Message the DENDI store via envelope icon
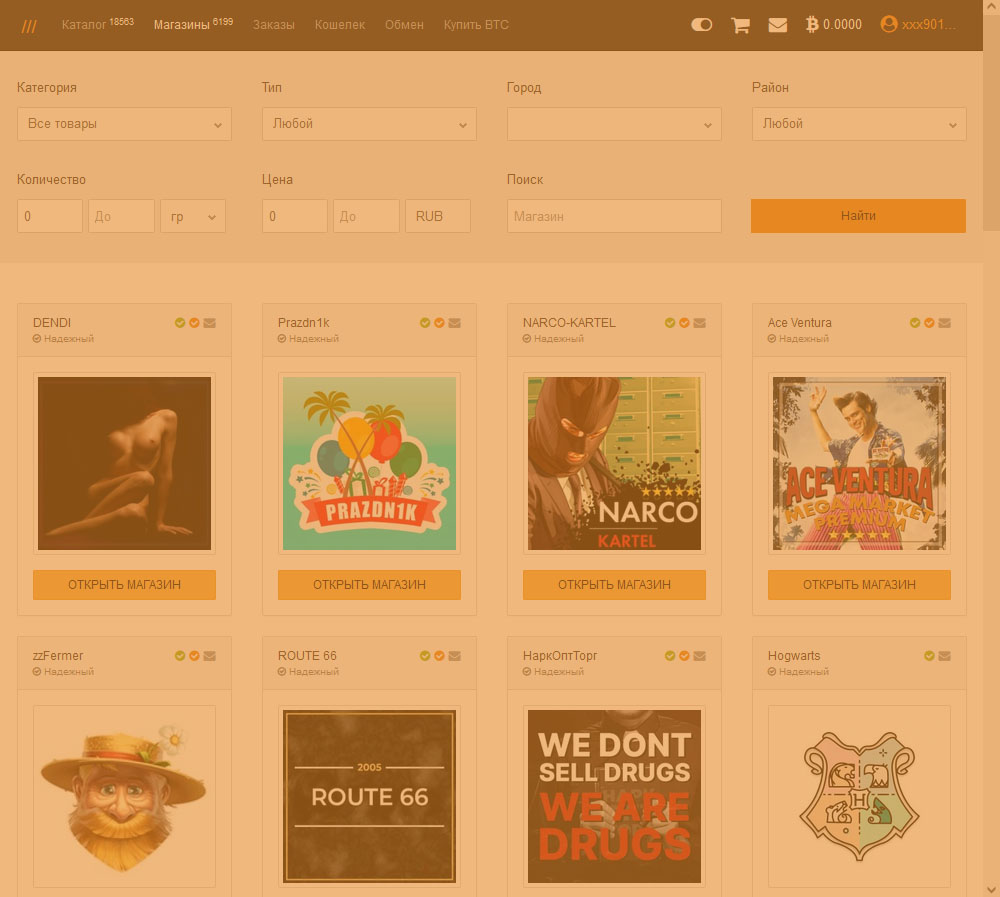The image size is (1000, 897). click(209, 323)
